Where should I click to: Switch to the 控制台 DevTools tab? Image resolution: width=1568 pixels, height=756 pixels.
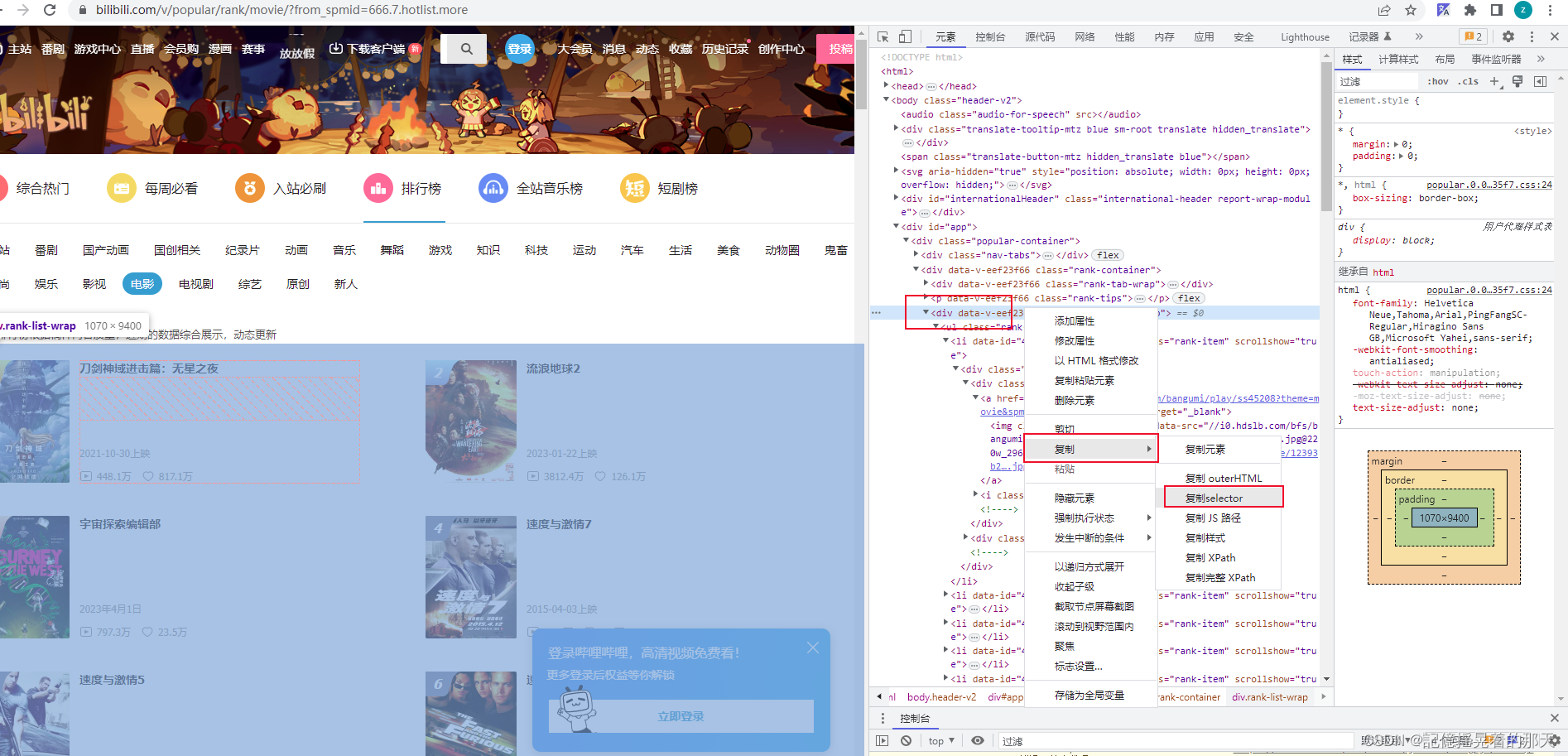point(990,36)
